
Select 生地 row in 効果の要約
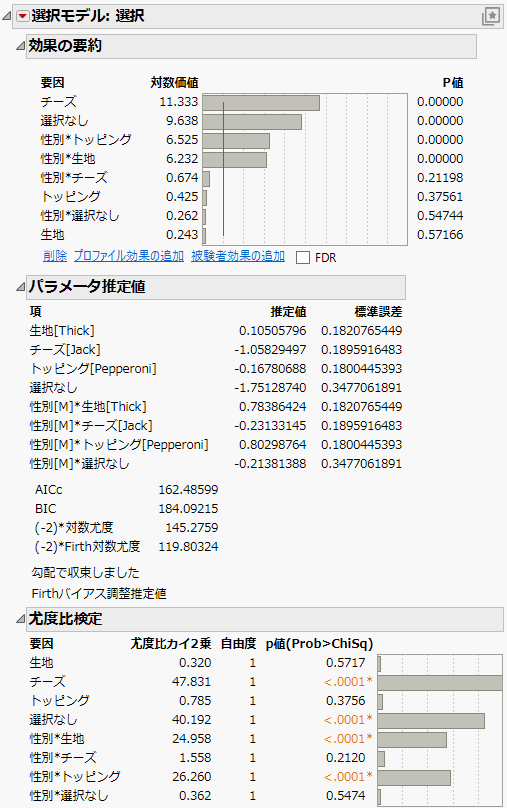coord(53,235)
